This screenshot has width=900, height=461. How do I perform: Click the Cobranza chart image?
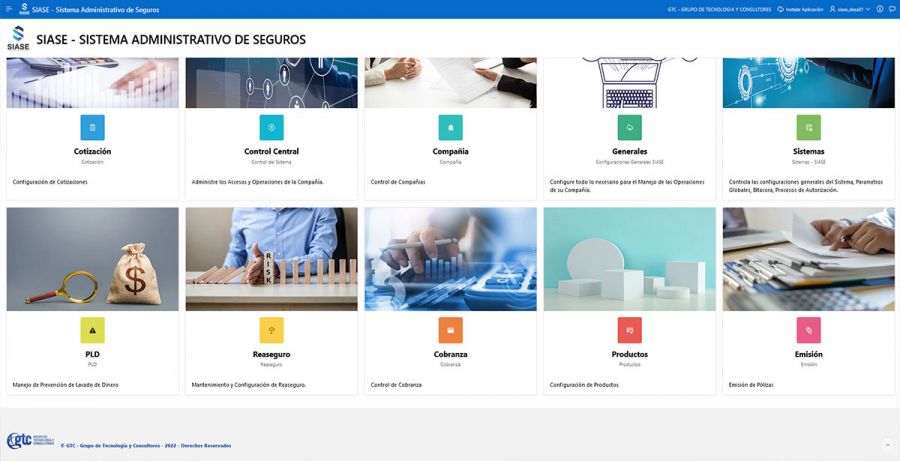tap(450, 259)
